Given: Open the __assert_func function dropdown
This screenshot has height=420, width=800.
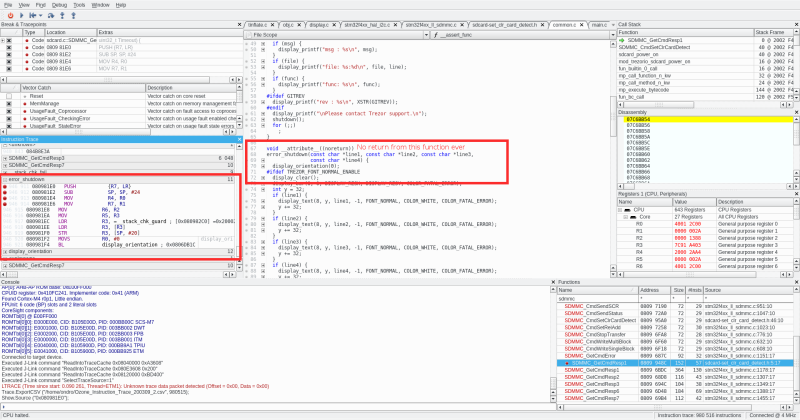Looking at the screenshot, I should tap(613, 35).
